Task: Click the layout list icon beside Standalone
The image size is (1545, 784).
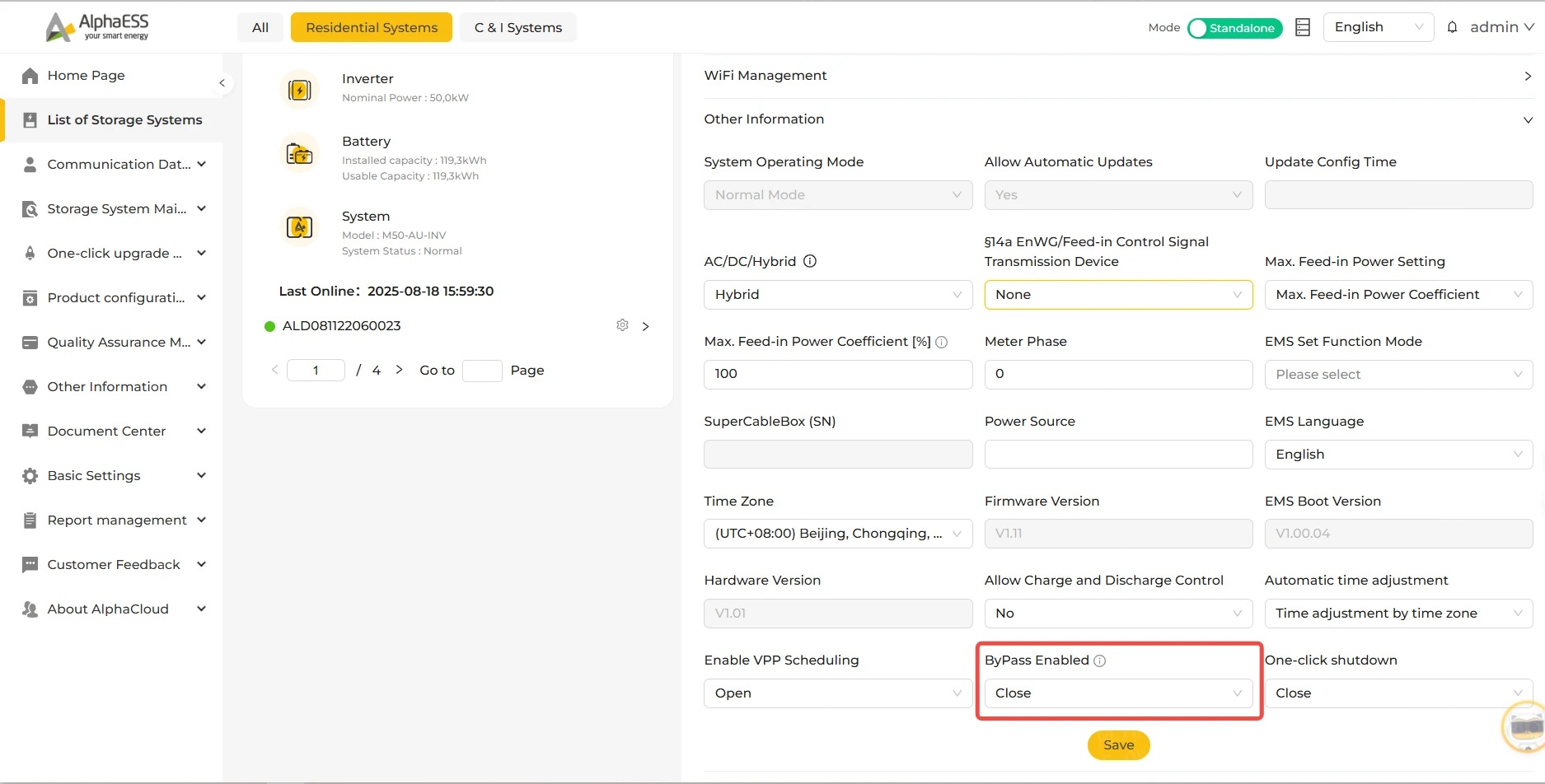Action: 1303,27
